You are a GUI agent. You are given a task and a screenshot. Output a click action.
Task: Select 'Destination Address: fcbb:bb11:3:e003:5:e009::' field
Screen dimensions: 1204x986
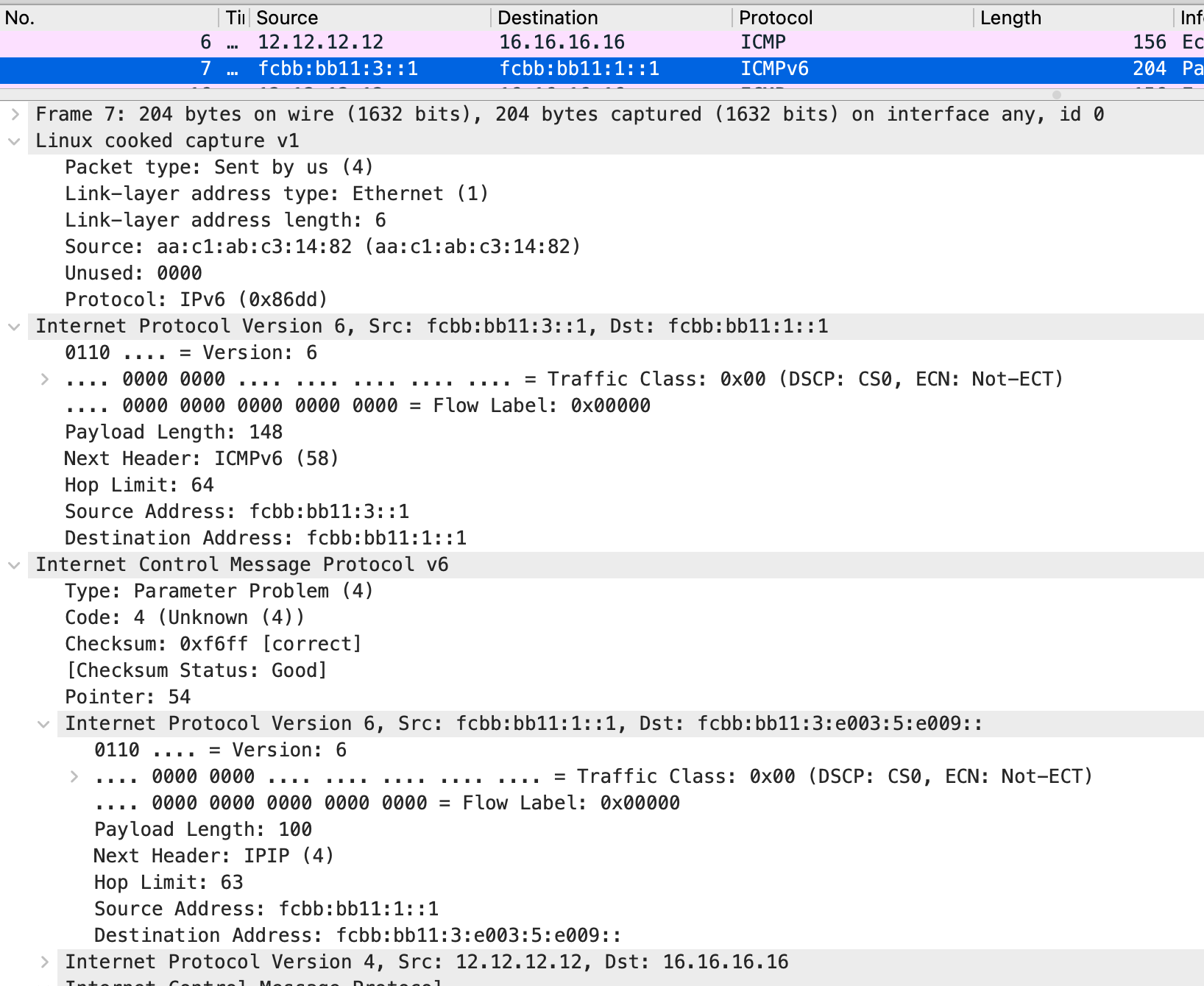(358, 935)
